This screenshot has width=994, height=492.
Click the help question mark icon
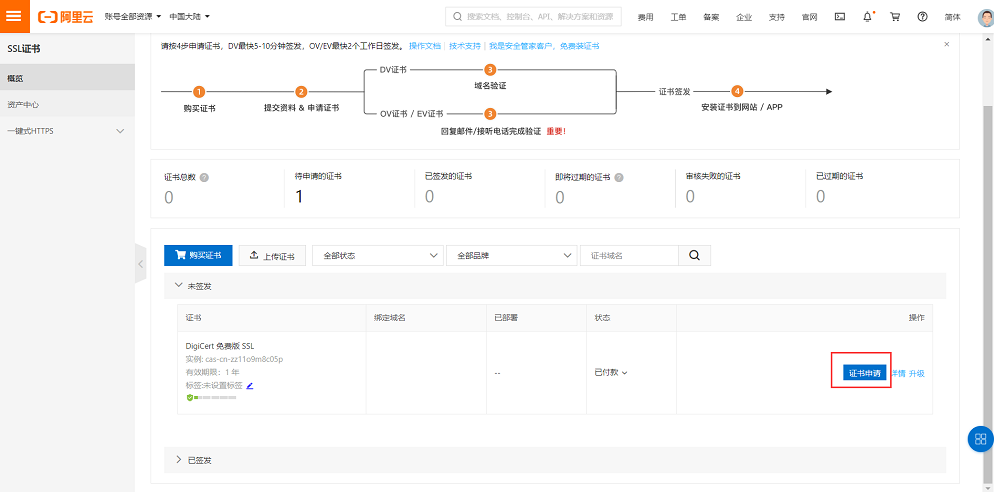(922, 17)
